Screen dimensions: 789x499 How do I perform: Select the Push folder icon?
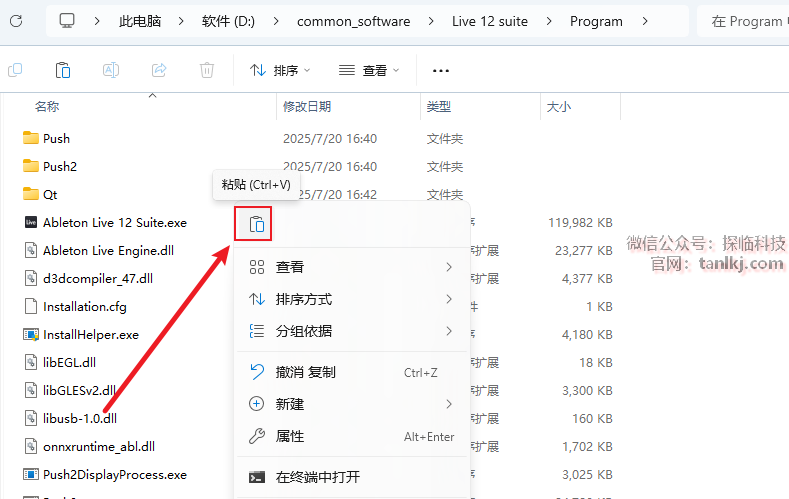pos(31,138)
